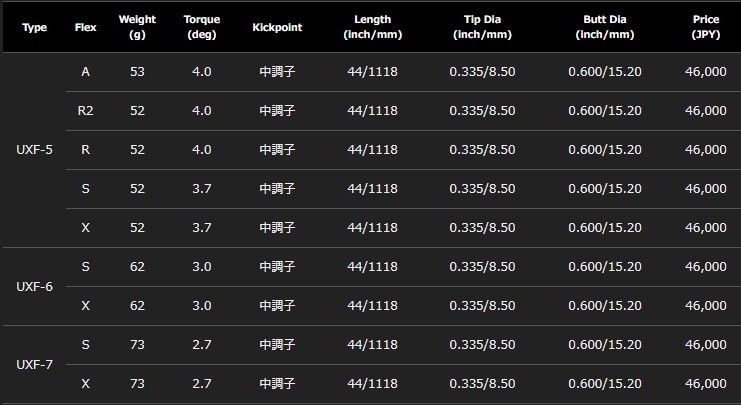This screenshot has height=405, width=741.
Task: Select the Weight (g) column header
Action: tap(137, 27)
